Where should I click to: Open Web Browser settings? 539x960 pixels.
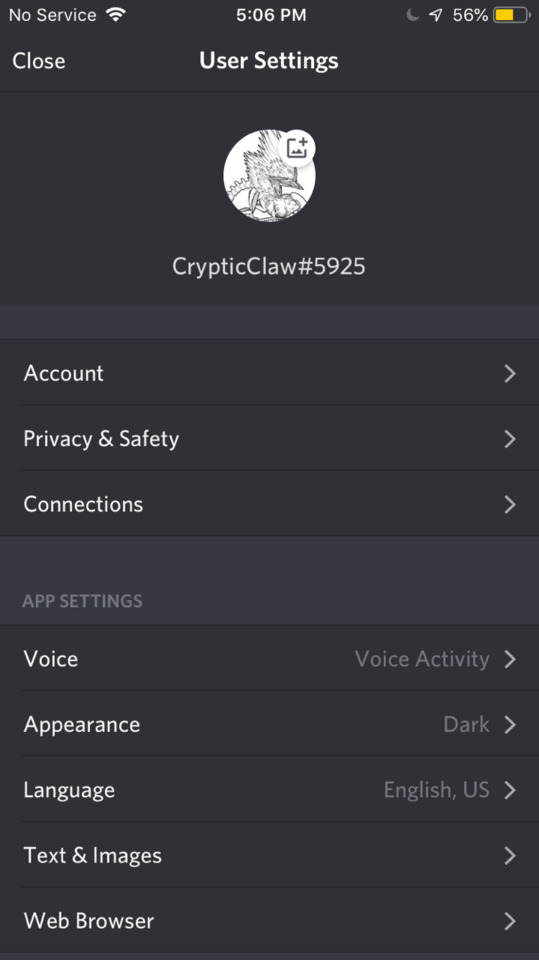point(270,921)
